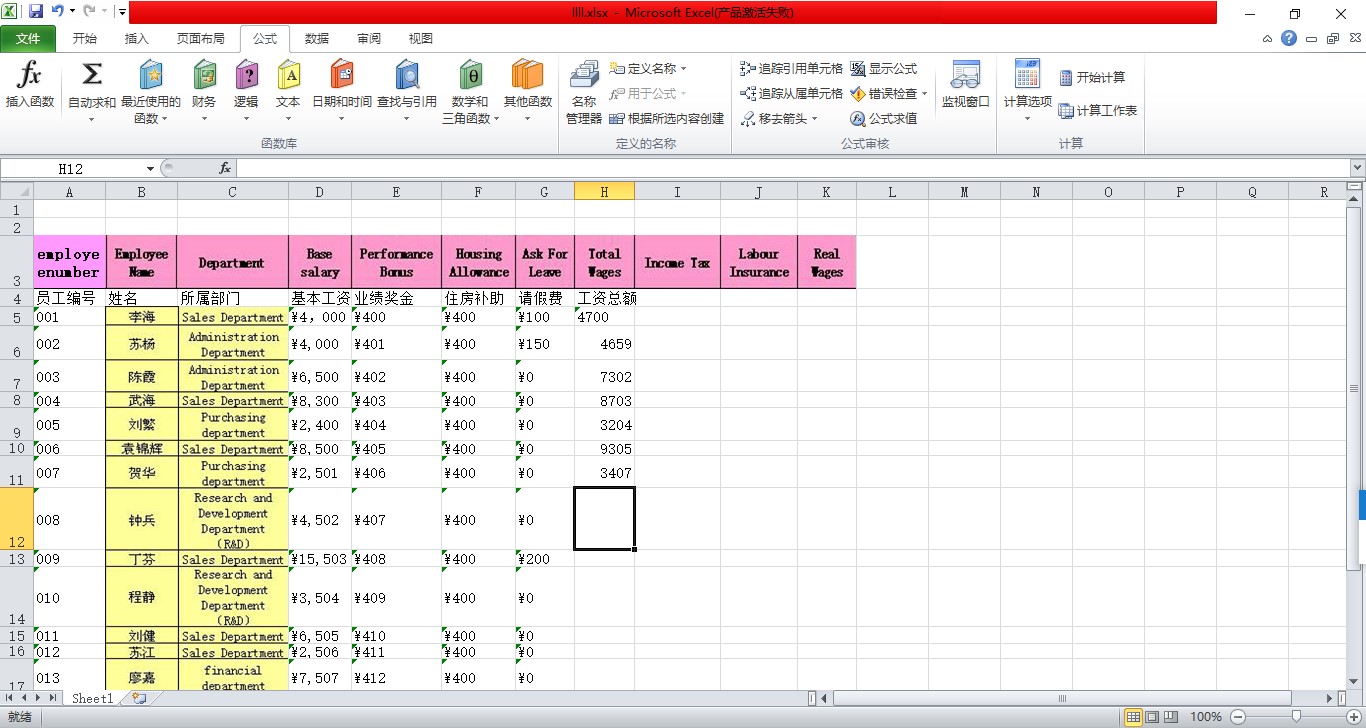
Task: Open the Date and Time functions icon
Action: [341, 76]
